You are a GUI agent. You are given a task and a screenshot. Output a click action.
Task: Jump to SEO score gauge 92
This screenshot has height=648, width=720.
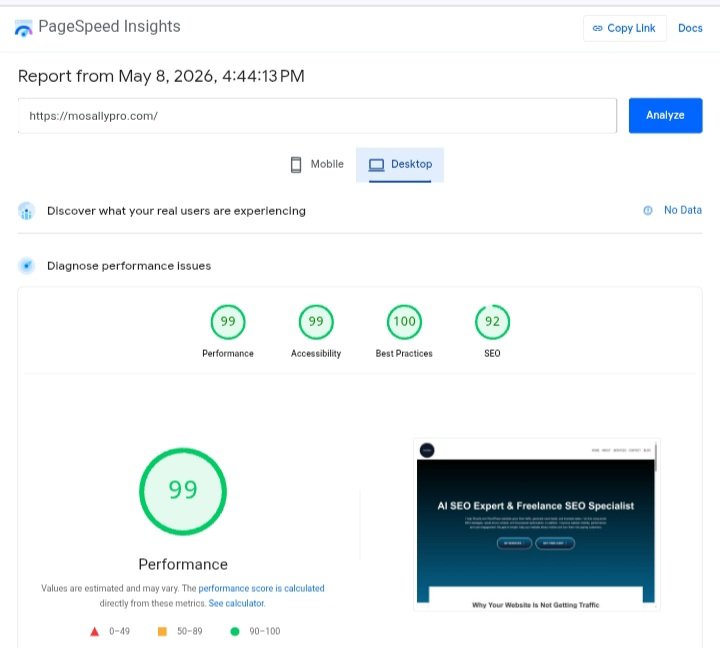pyautogui.click(x=492, y=321)
